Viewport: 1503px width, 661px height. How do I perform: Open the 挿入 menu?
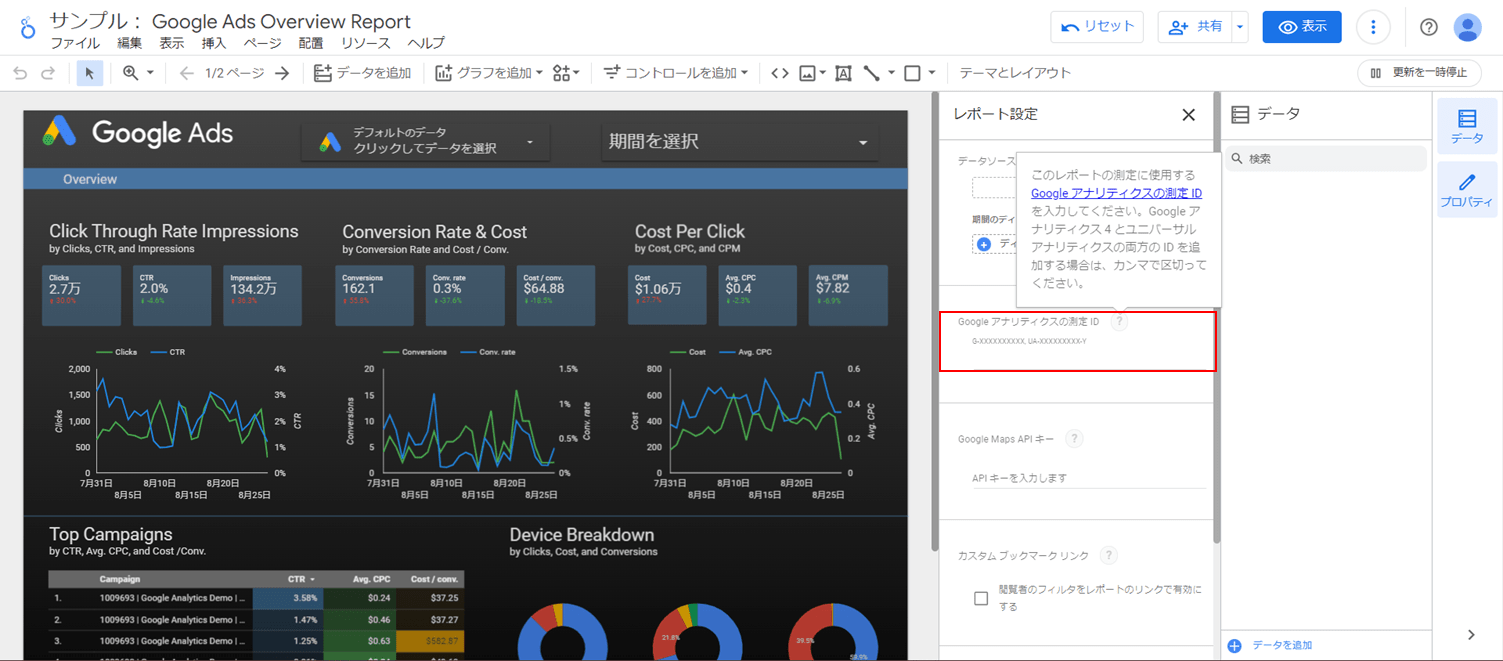(214, 43)
